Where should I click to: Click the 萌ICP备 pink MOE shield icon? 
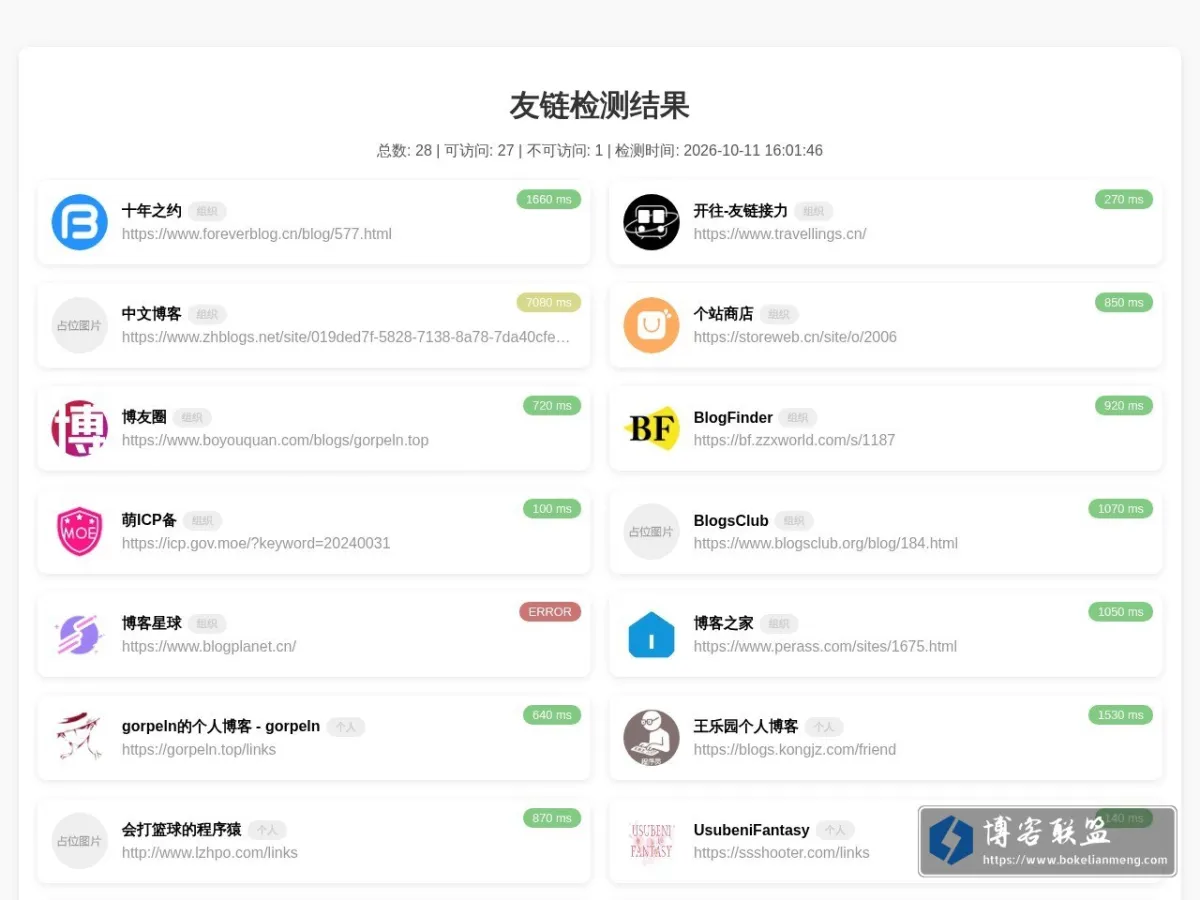79,531
